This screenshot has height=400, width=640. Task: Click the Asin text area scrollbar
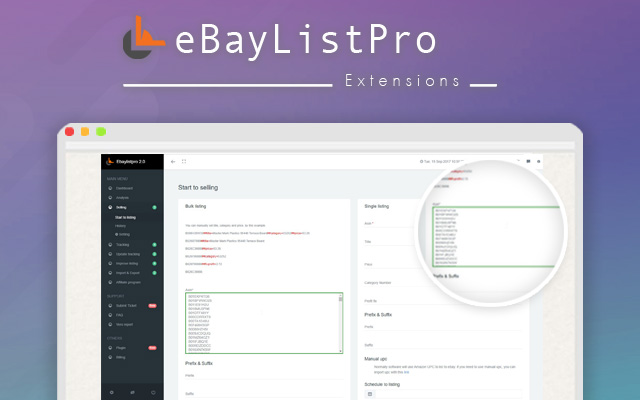(340, 323)
